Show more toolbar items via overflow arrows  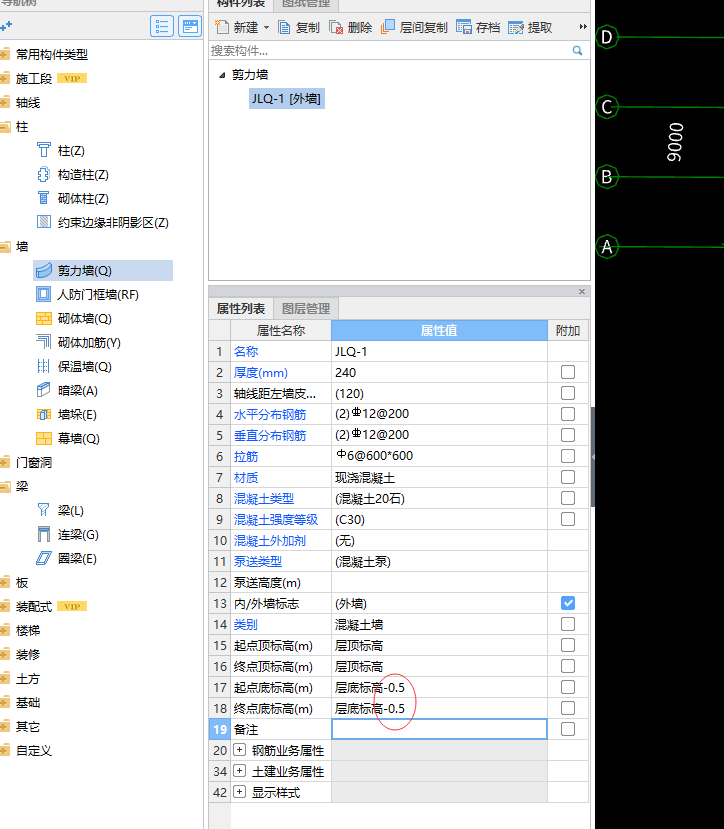click(583, 26)
